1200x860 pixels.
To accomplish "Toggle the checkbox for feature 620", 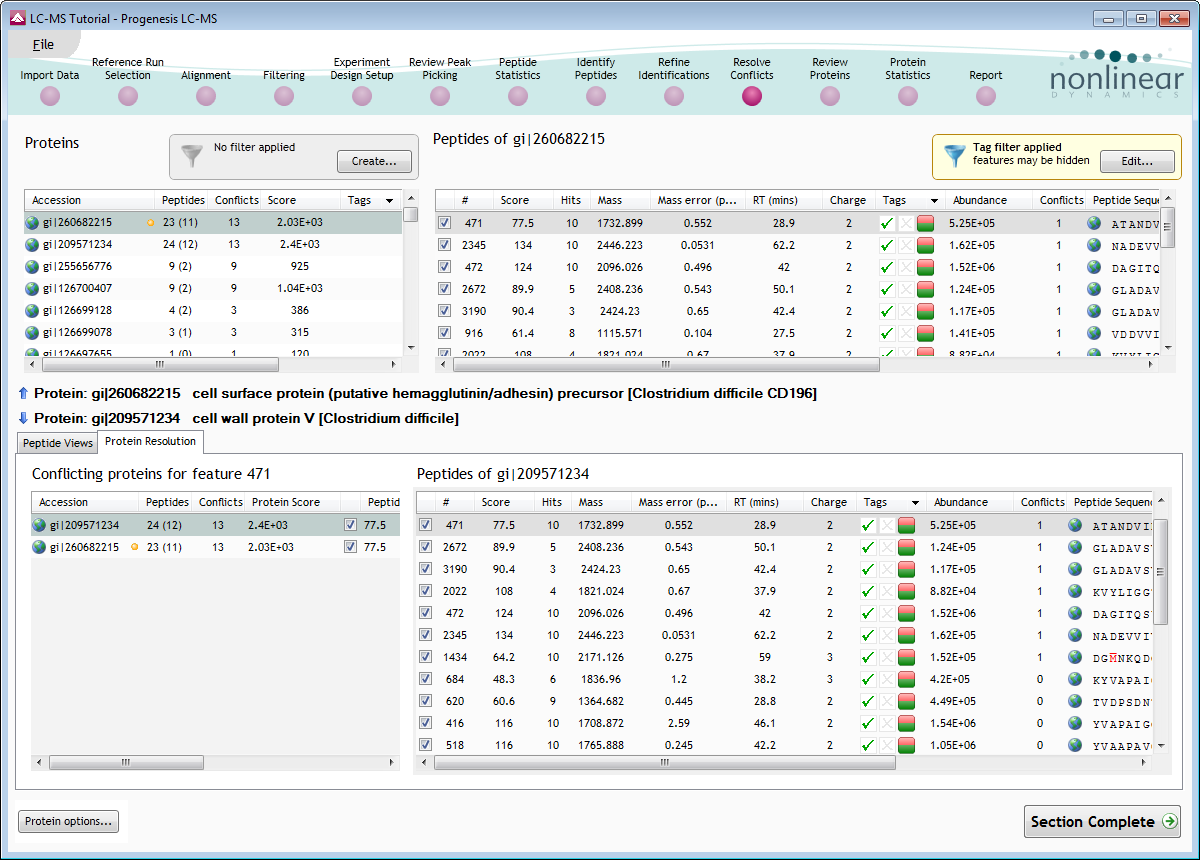I will click(425, 701).
